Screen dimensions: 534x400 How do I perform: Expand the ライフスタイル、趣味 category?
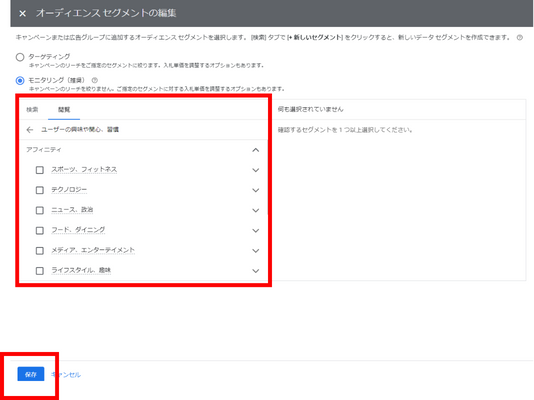[256, 271]
